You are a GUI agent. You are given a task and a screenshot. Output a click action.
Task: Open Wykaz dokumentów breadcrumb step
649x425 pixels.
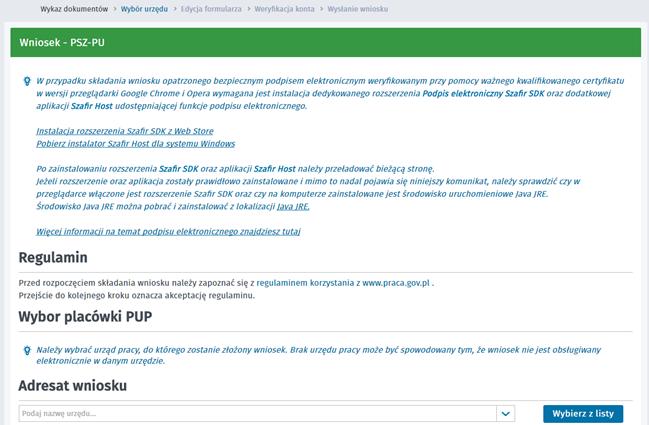pyautogui.click(x=74, y=9)
